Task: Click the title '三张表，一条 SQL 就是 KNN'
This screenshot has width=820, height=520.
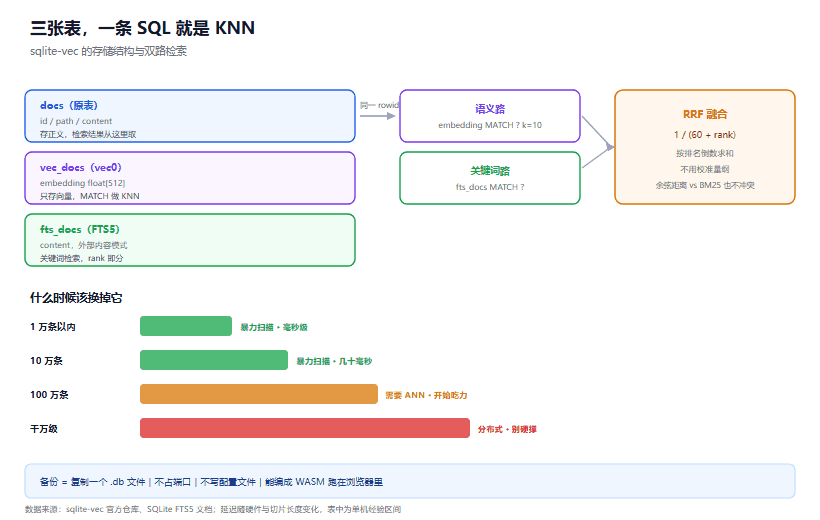Action: click(x=142, y=28)
